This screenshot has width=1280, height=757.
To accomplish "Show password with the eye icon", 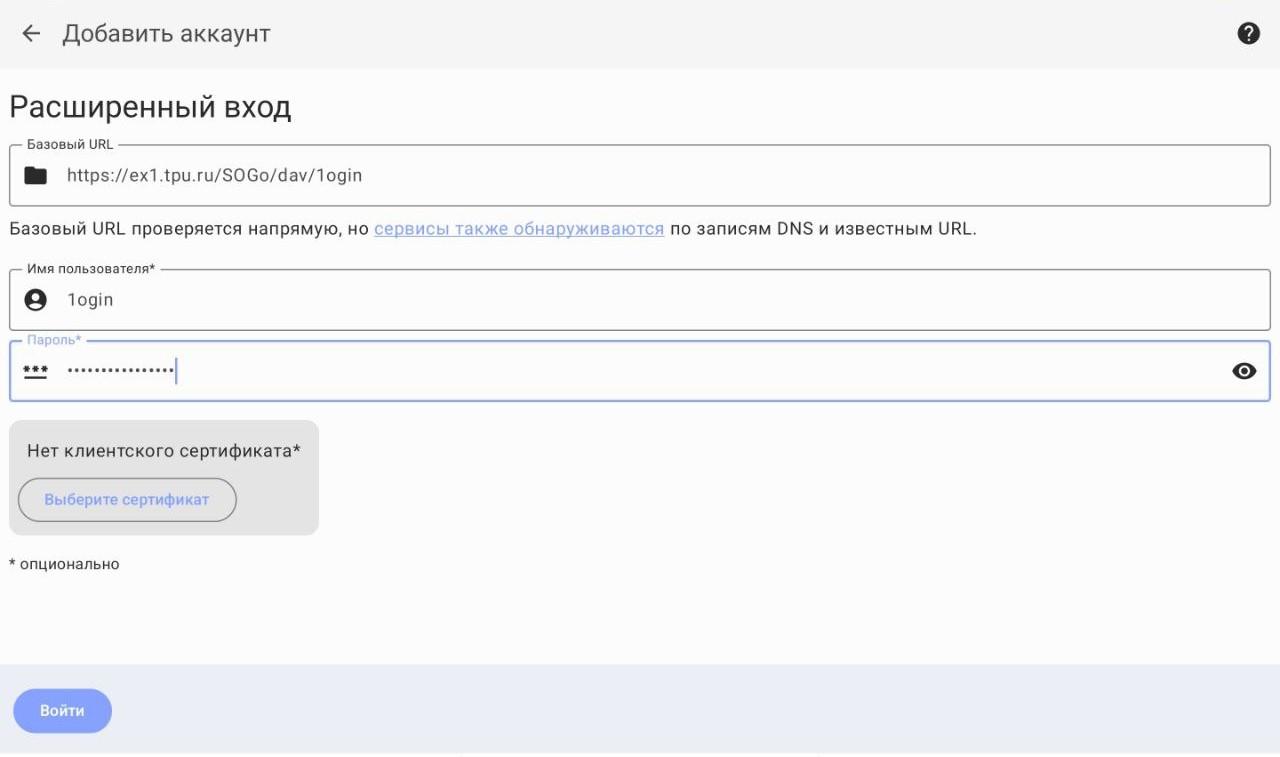I will [x=1244, y=372].
